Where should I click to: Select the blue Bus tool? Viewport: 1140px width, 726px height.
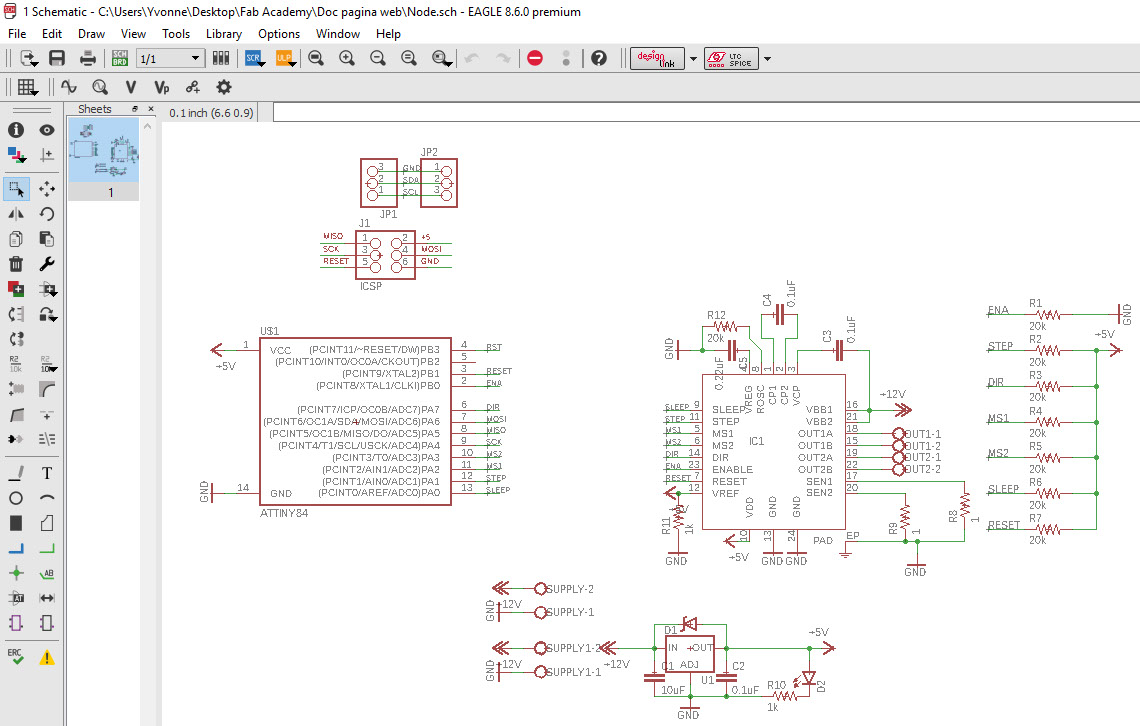point(16,549)
